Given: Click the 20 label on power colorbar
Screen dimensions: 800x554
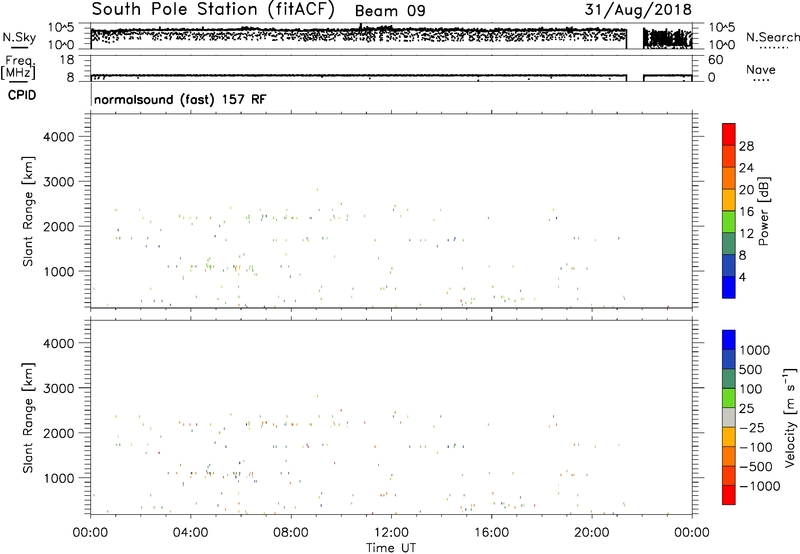Looking at the screenshot, I should pos(746,190).
